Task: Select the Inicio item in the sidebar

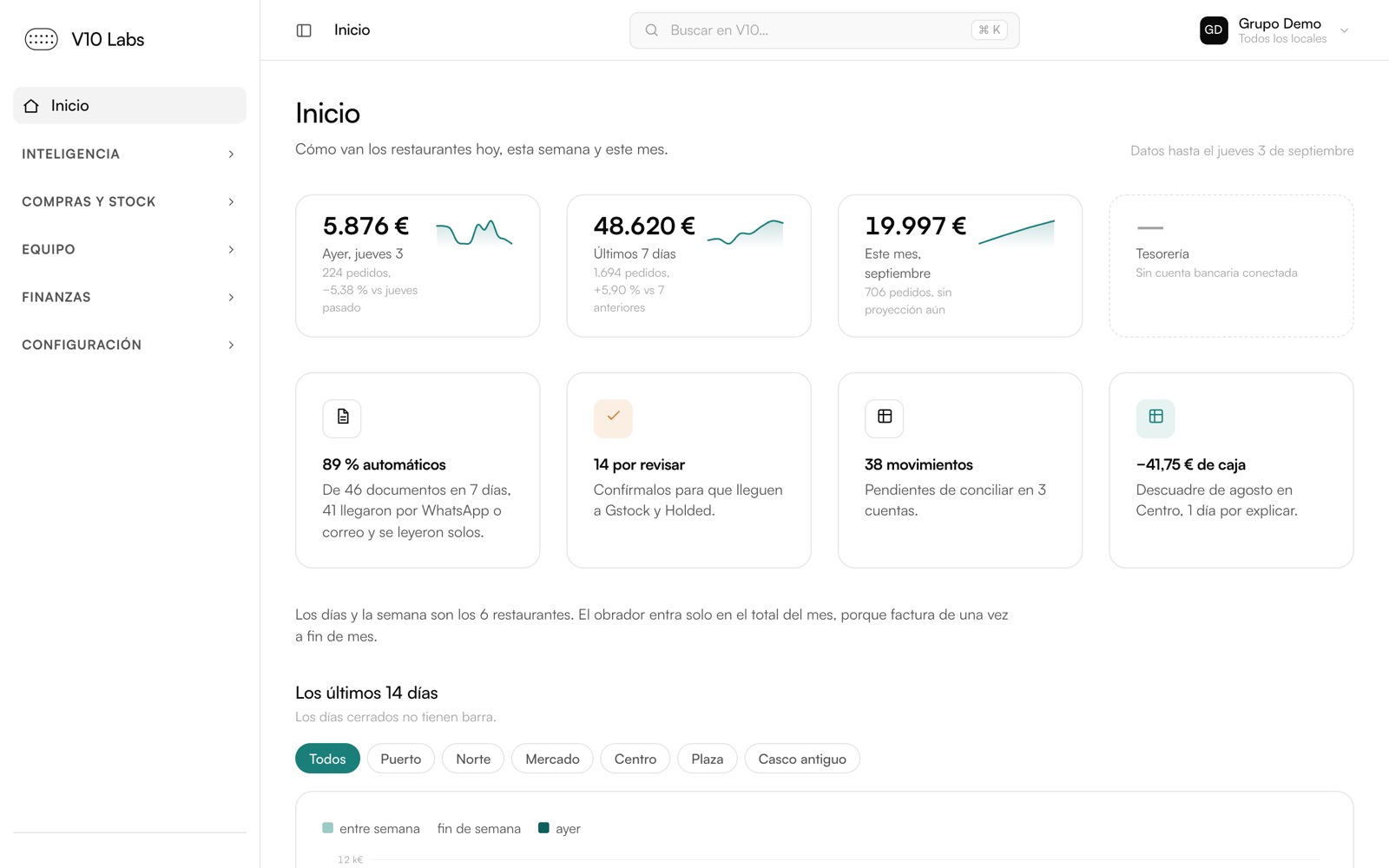Action: pos(129,105)
